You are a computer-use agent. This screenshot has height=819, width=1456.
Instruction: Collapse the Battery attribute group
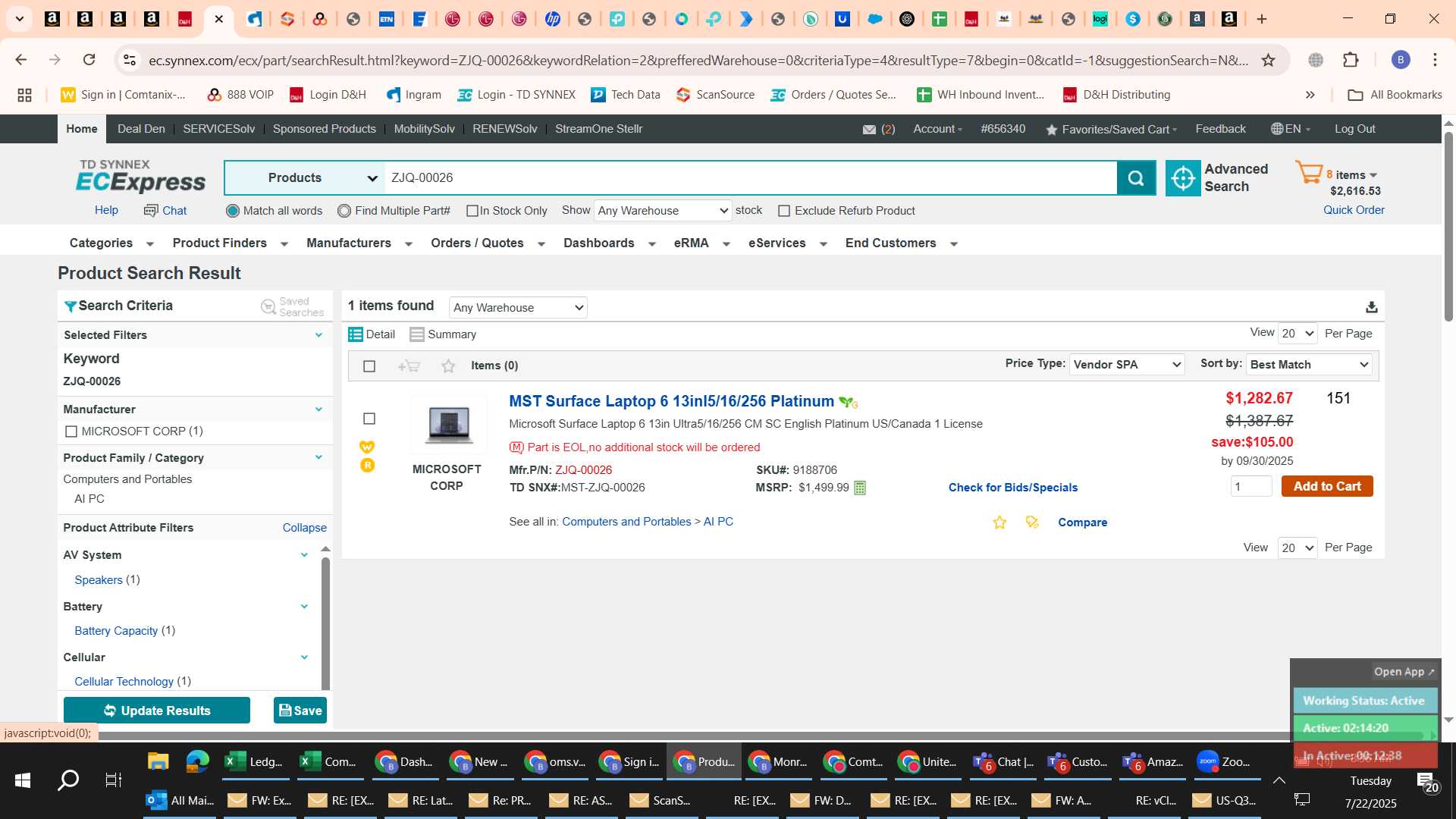[304, 607]
